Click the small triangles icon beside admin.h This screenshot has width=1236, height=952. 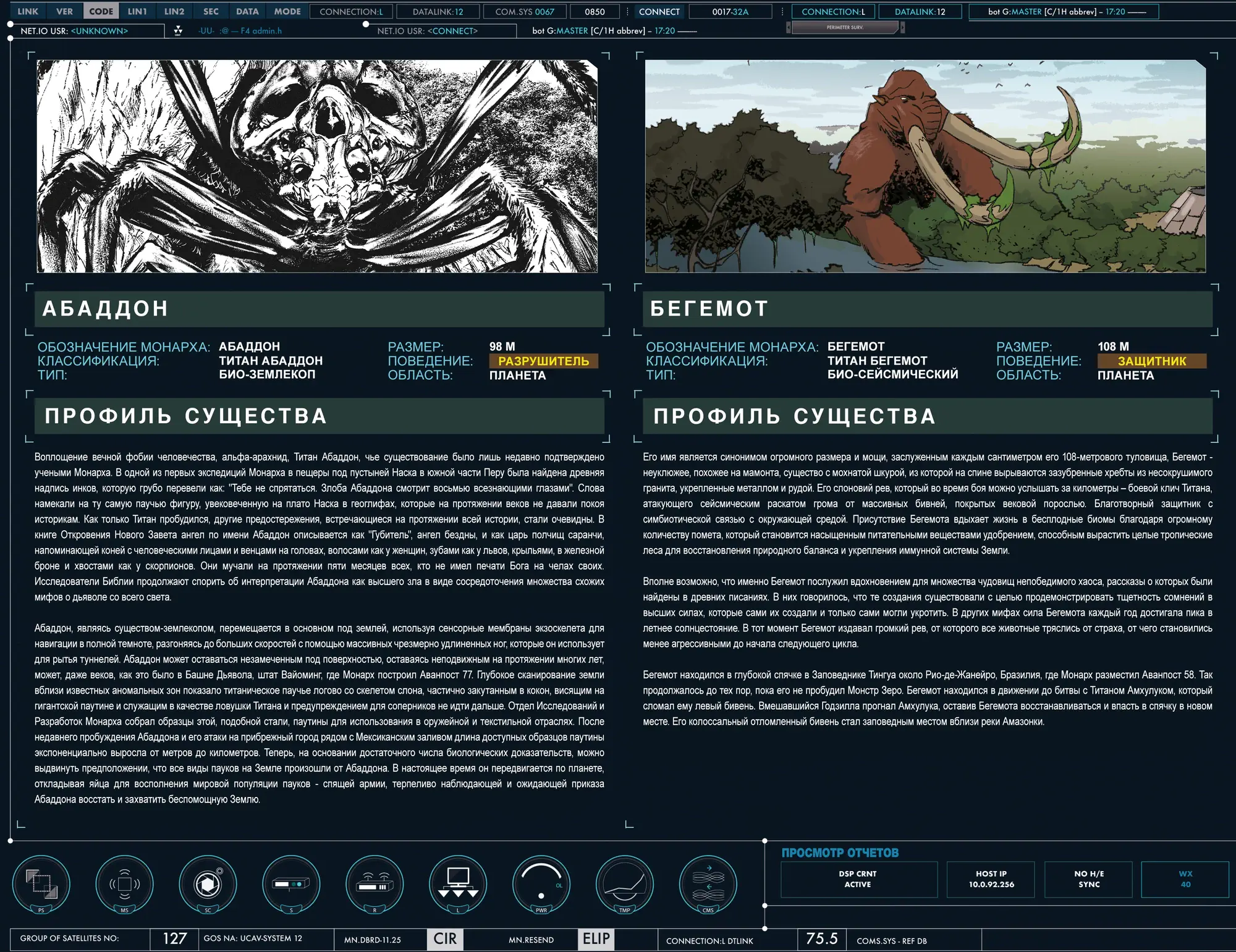coord(178,30)
